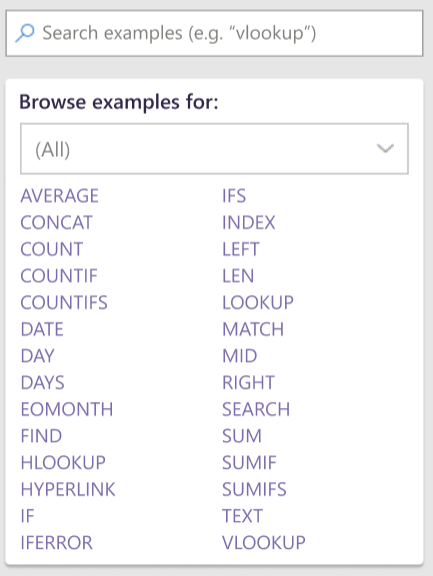The height and width of the screenshot is (576, 433).
Task: Open the (All) category dropdown
Action: click(214, 149)
